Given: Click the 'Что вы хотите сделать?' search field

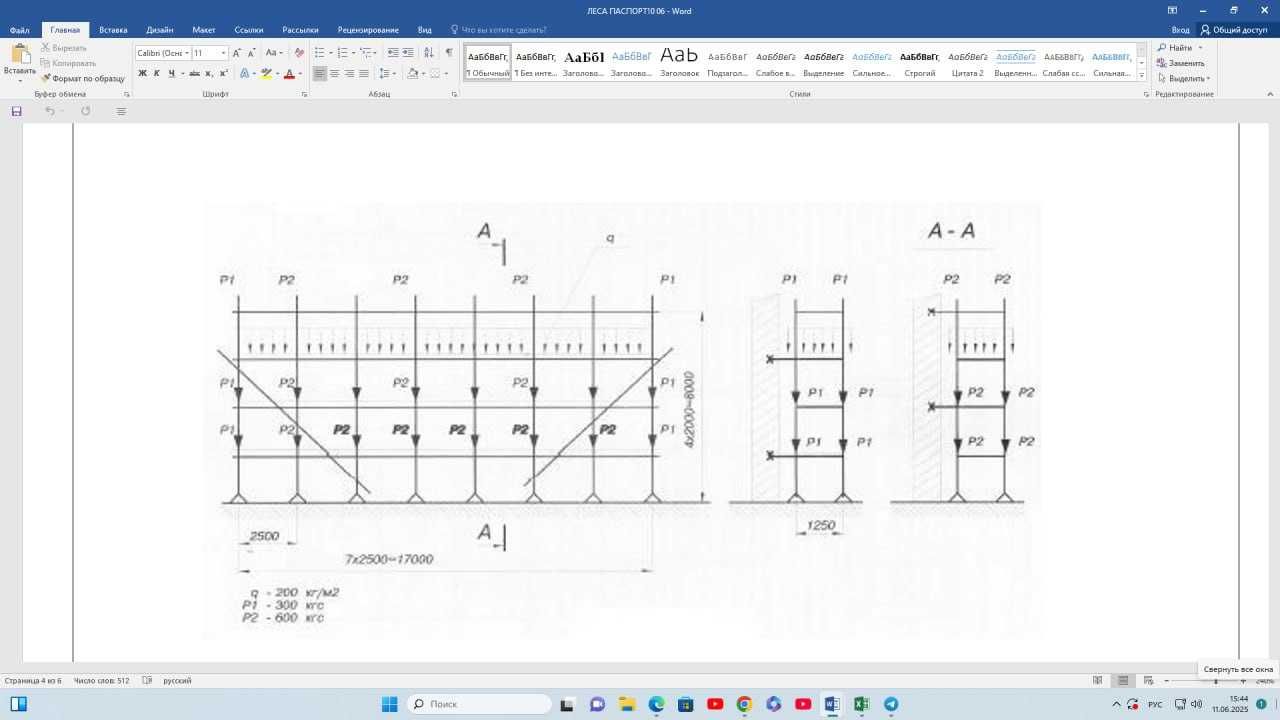Looking at the screenshot, I should click(498, 30).
